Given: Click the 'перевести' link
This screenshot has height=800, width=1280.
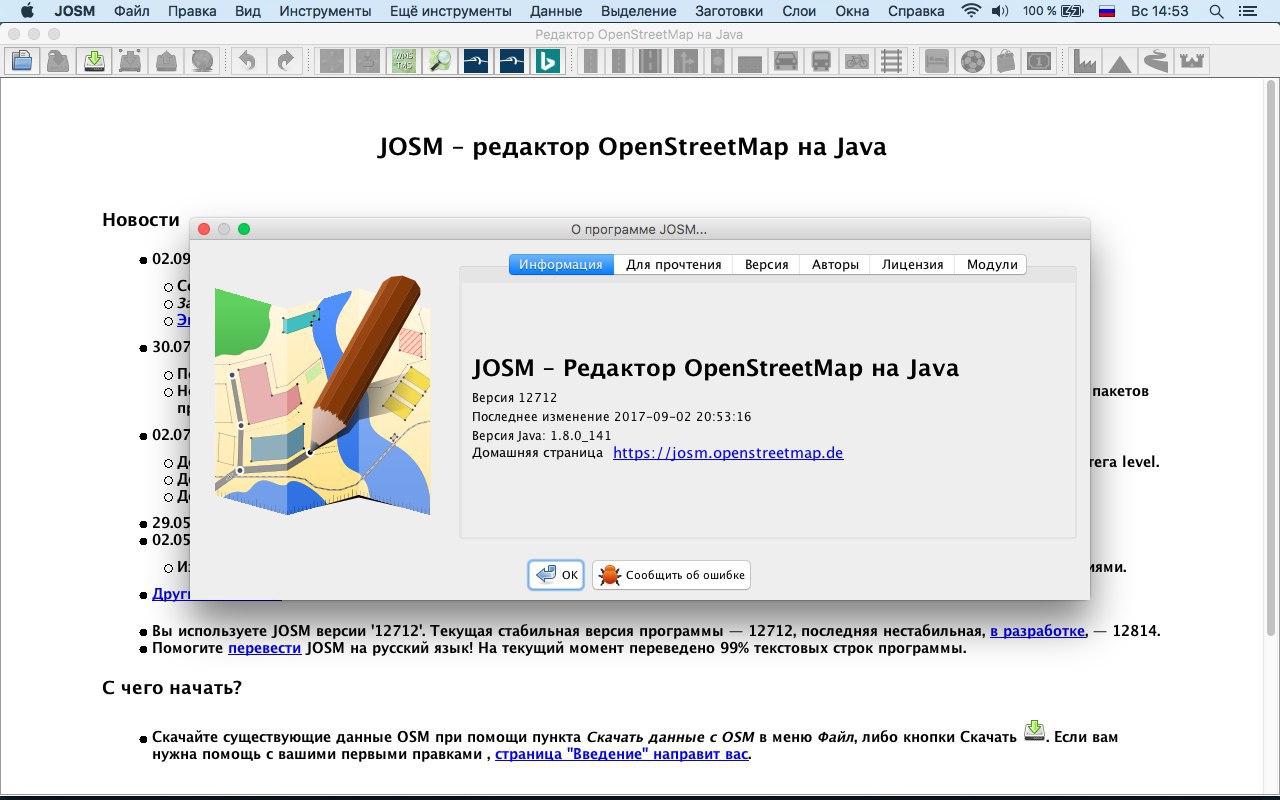Looking at the screenshot, I should click(265, 648).
